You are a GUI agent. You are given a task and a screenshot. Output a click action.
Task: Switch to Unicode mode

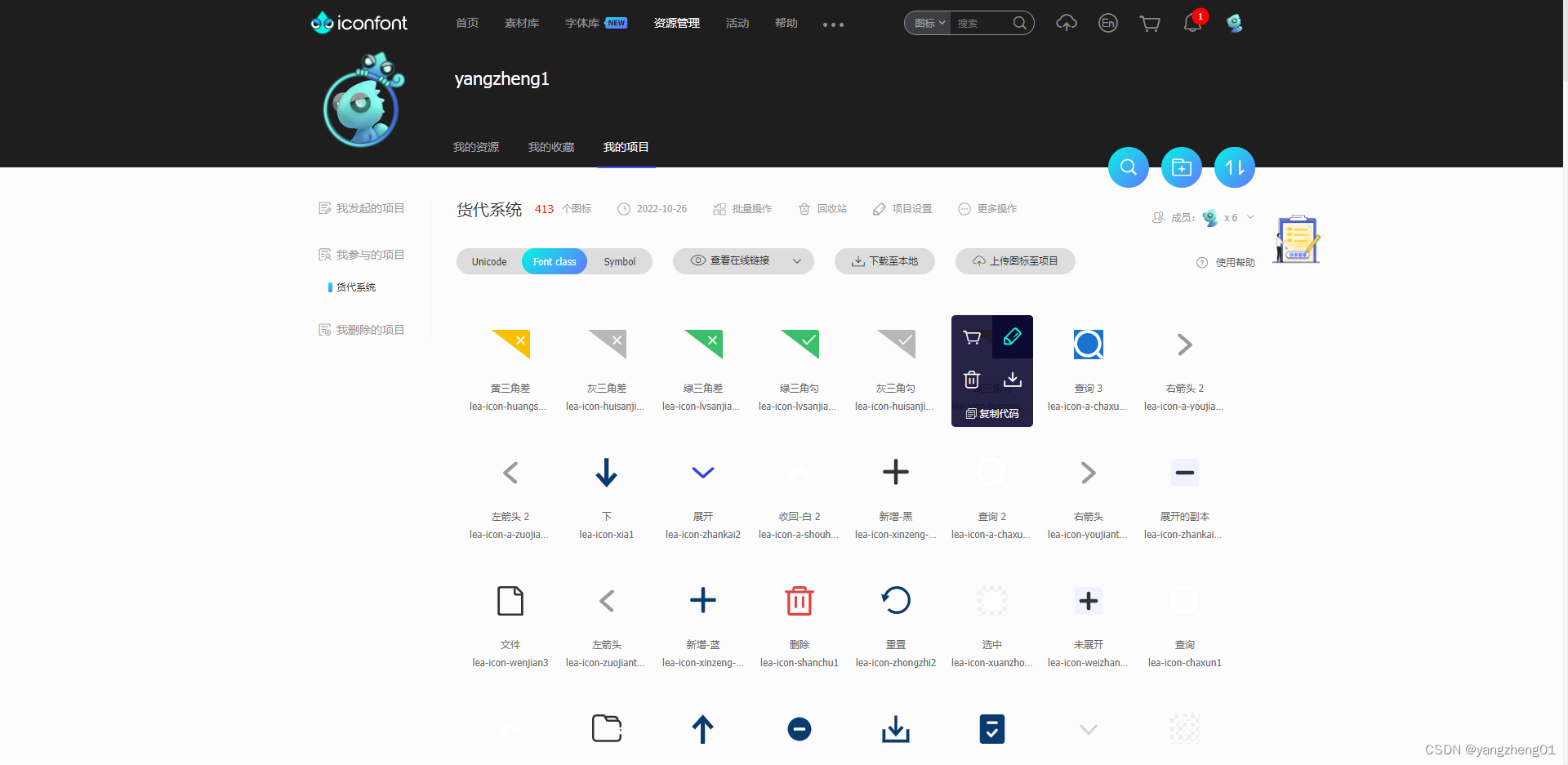489,261
